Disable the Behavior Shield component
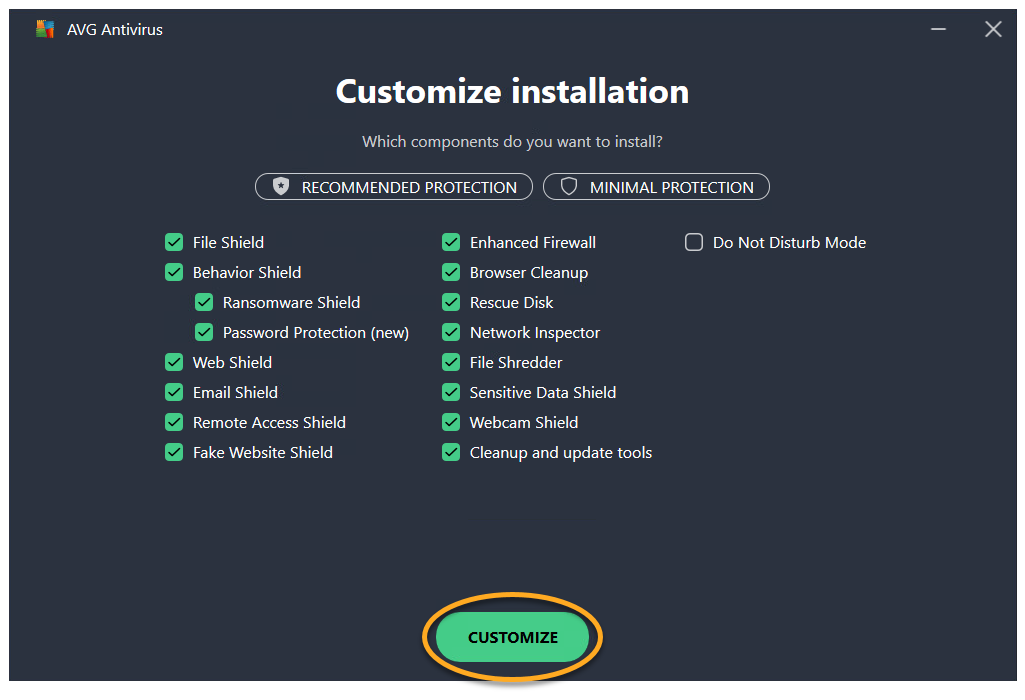Image resolution: width=1025 pixels, height=700 pixels. coord(174,272)
